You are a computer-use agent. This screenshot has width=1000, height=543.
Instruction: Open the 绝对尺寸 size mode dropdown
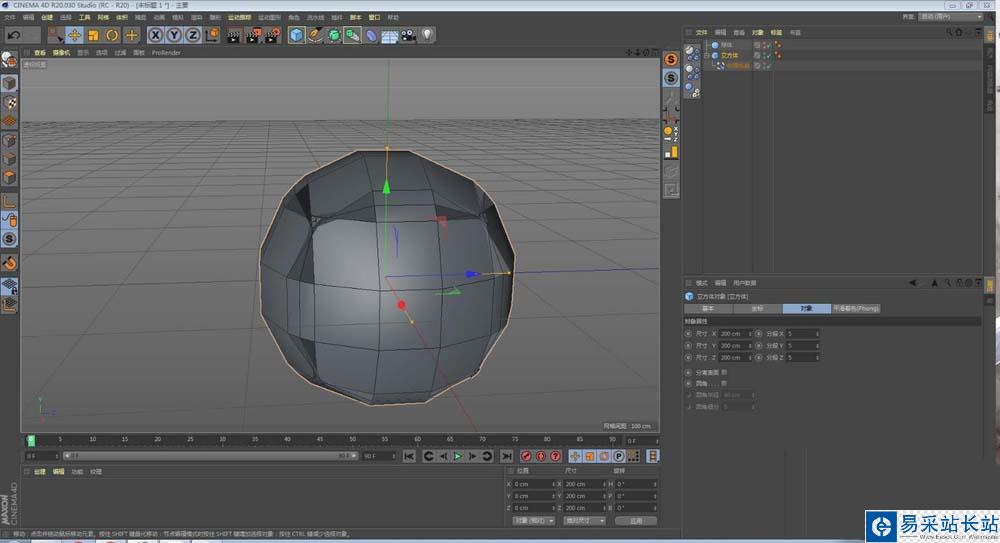[x=583, y=520]
